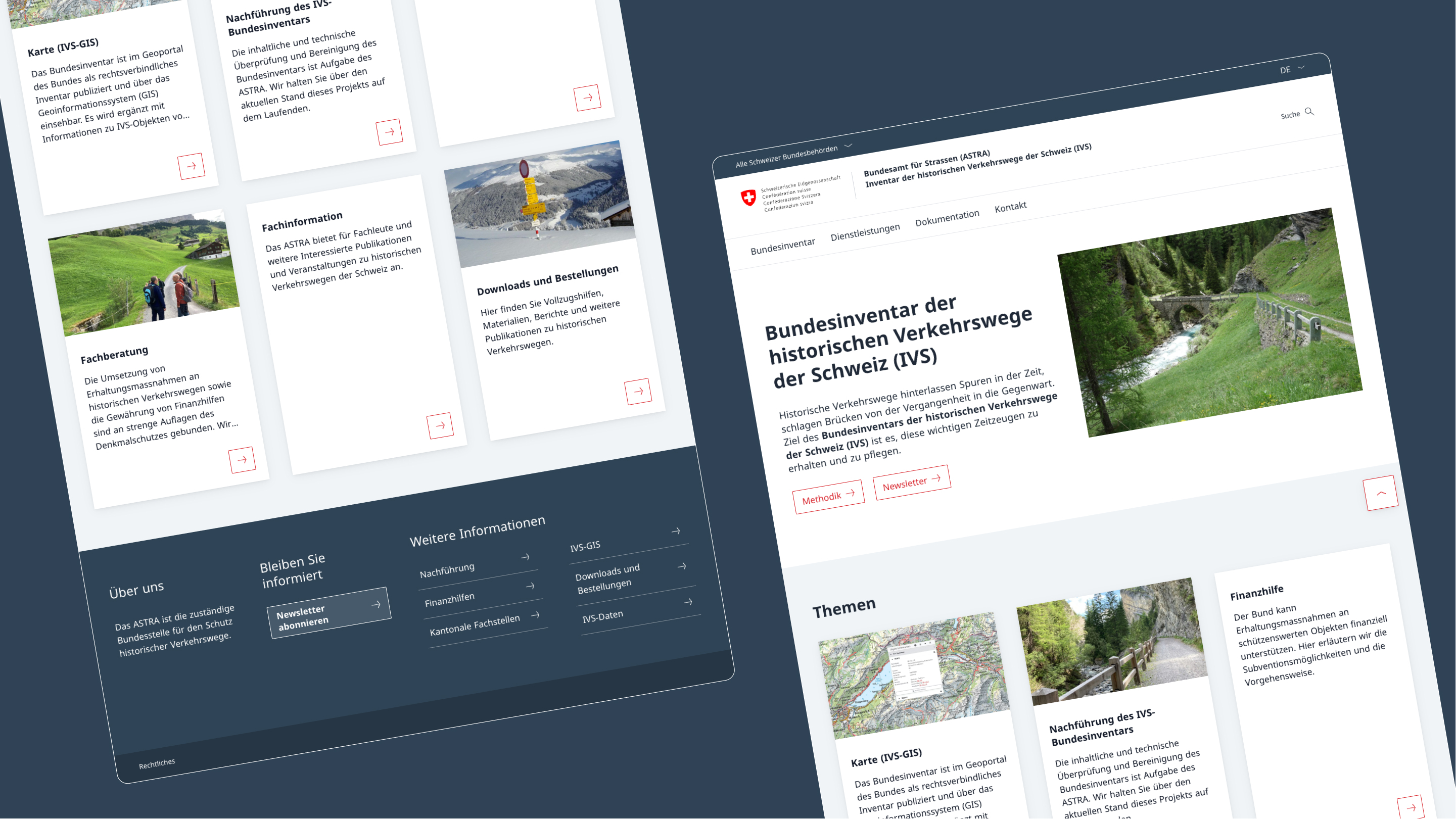Open Fachinformation card via its arrow icon
Screen dimensions: 1456x819
click(440, 425)
